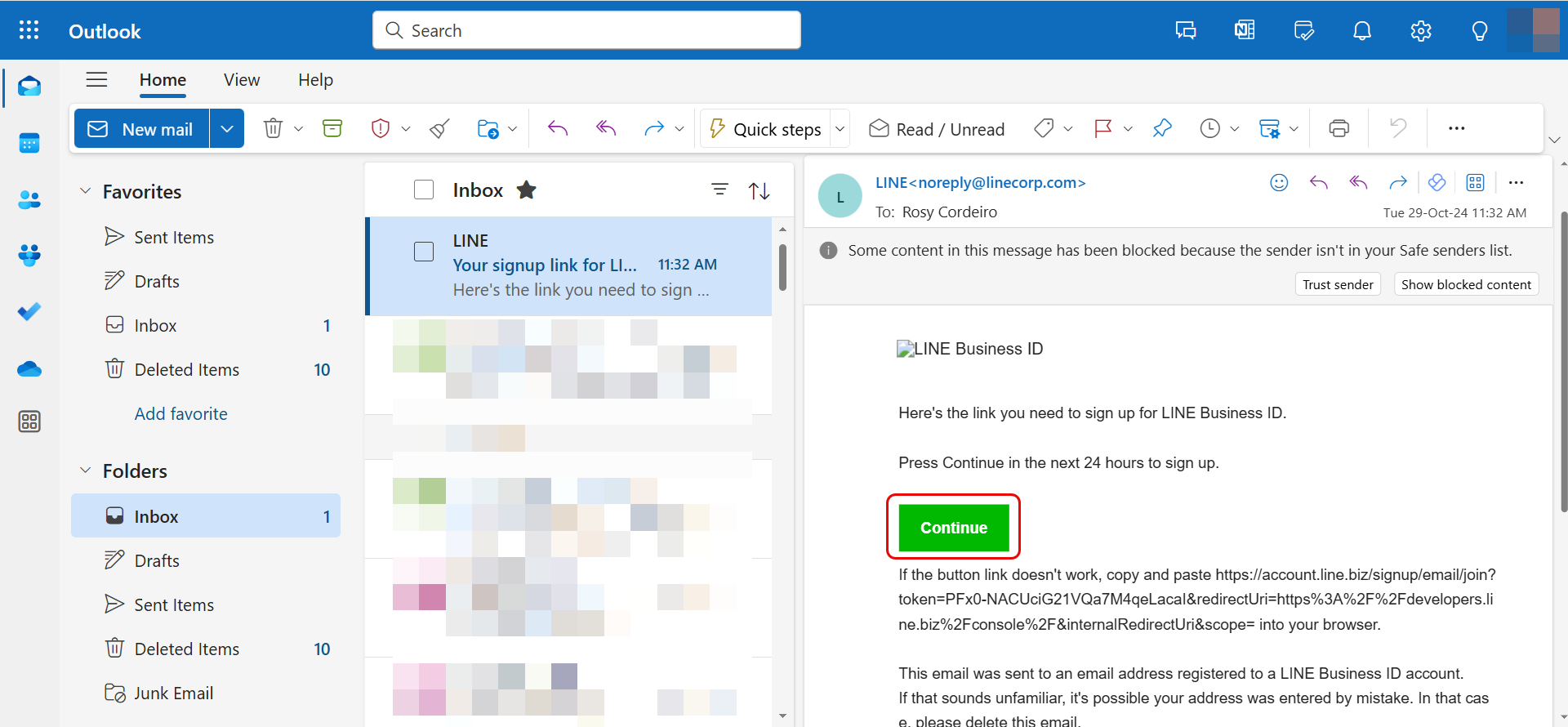Click the Sweep broom icon
This screenshot has width=1568, height=727.
(440, 128)
